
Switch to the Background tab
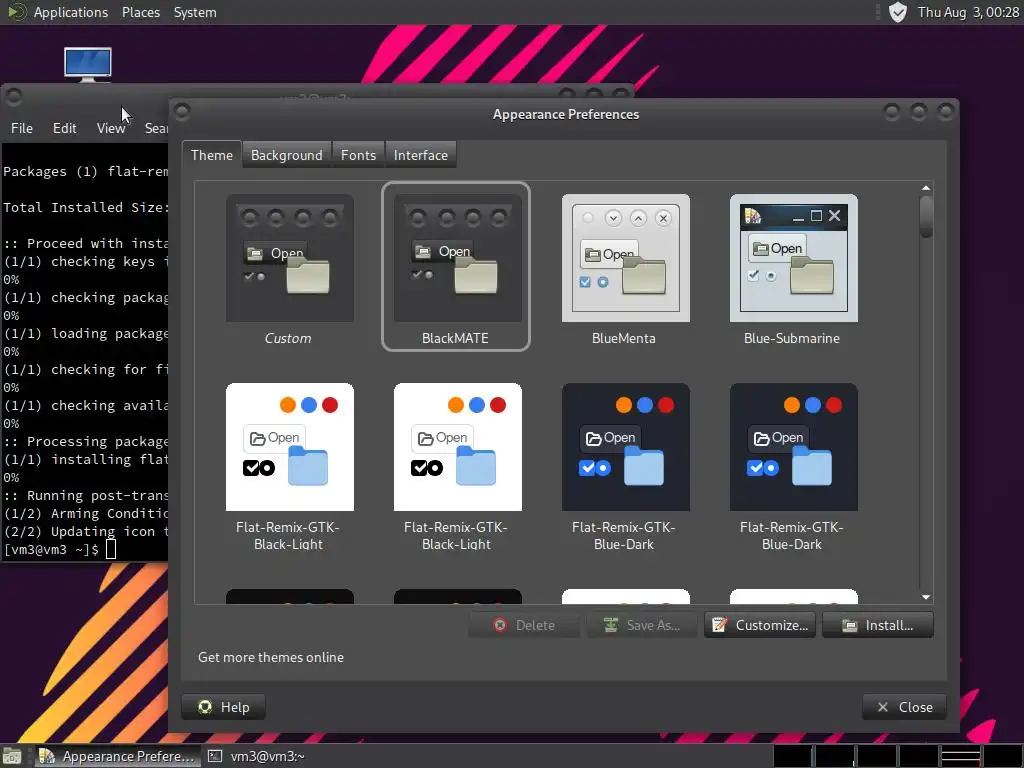coord(287,155)
